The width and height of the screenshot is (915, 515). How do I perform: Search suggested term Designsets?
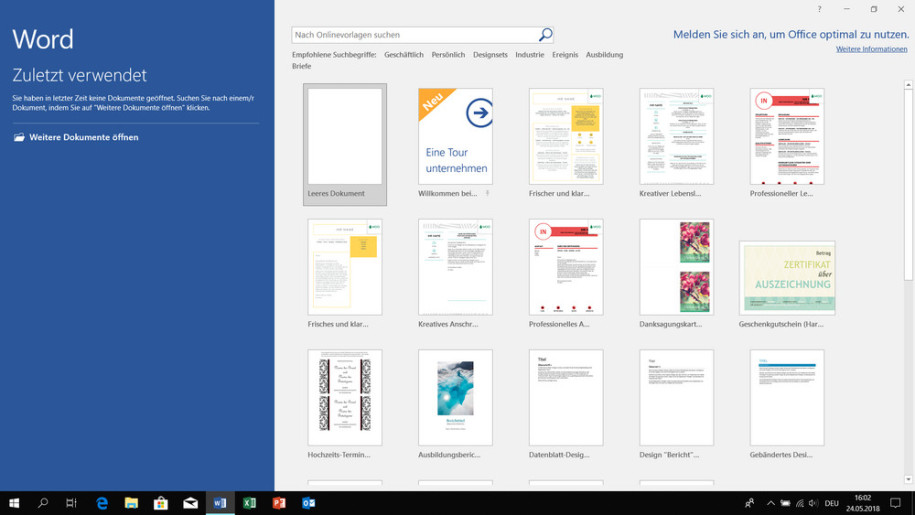[490, 55]
